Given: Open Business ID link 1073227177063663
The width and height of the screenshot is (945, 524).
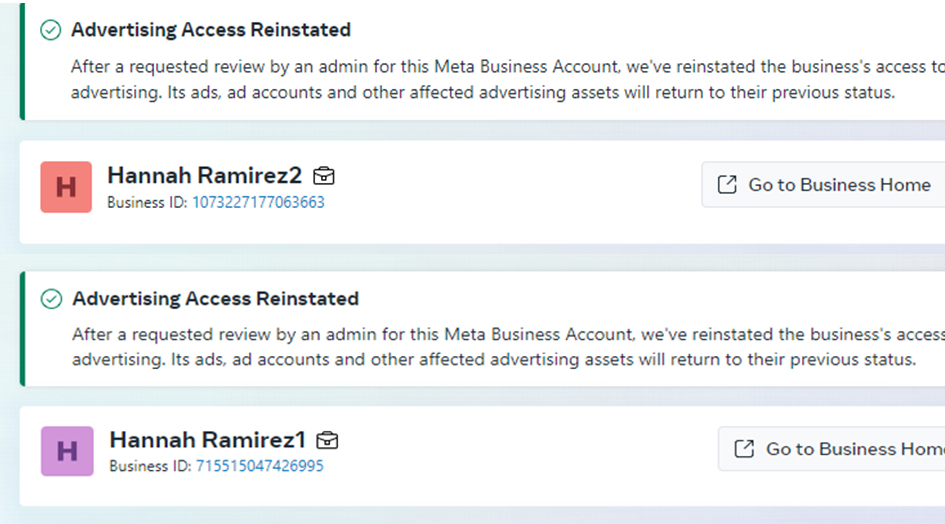Looking at the screenshot, I should tap(258, 202).
